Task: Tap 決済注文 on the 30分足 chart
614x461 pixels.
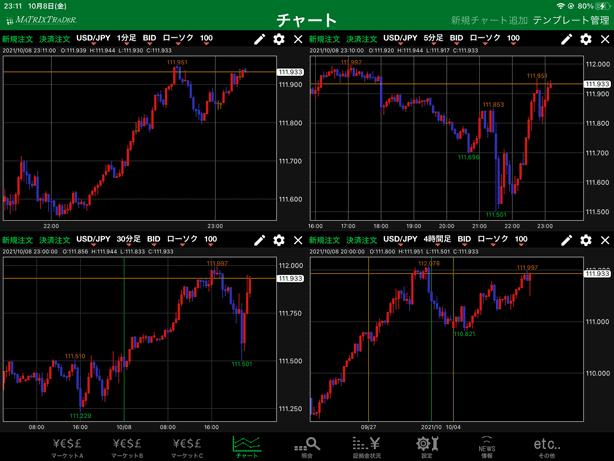Action: tap(54, 240)
